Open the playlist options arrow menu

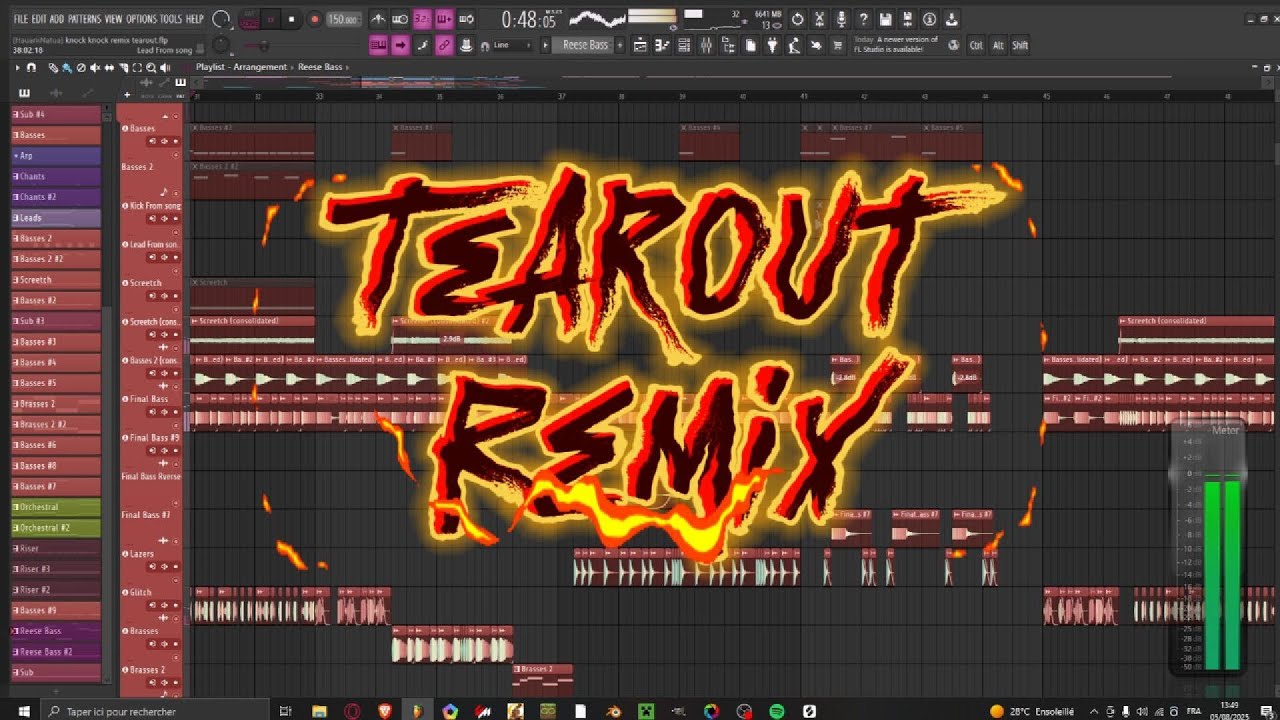click(x=17, y=67)
